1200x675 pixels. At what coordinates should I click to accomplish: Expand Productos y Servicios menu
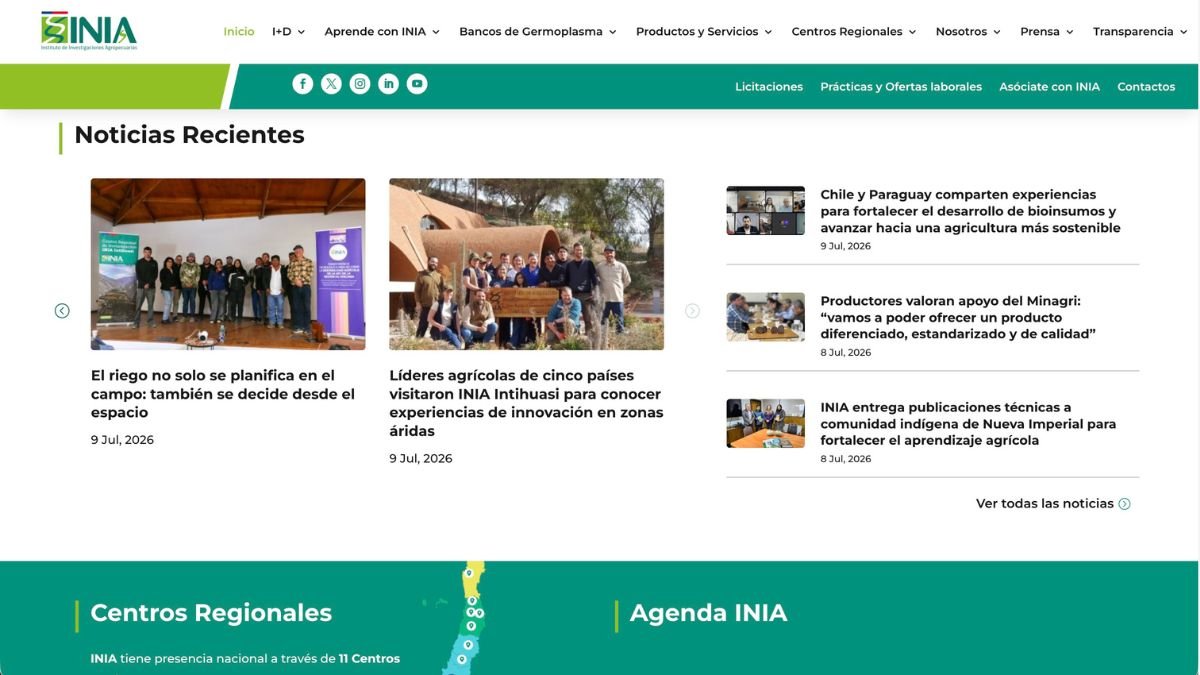tap(704, 32)
